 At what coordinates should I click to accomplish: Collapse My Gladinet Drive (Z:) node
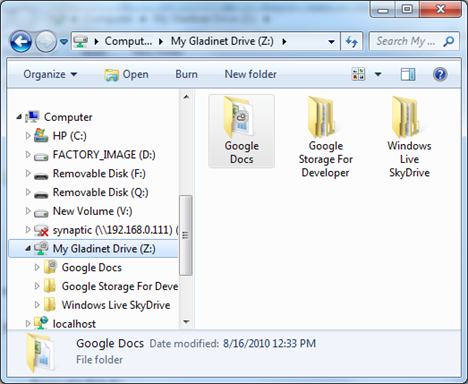pos(28,249)
